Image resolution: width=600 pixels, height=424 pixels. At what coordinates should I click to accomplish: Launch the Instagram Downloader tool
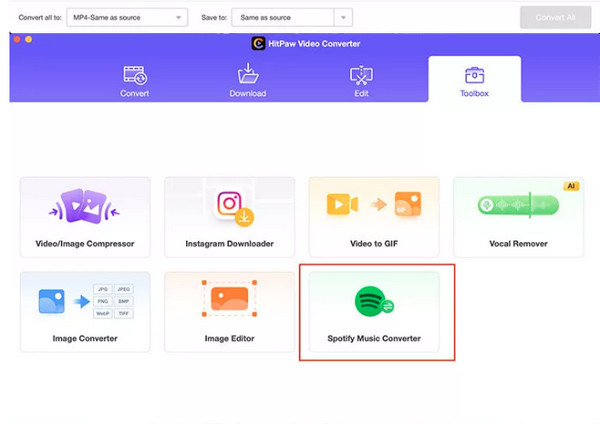[x=230, y=217]
